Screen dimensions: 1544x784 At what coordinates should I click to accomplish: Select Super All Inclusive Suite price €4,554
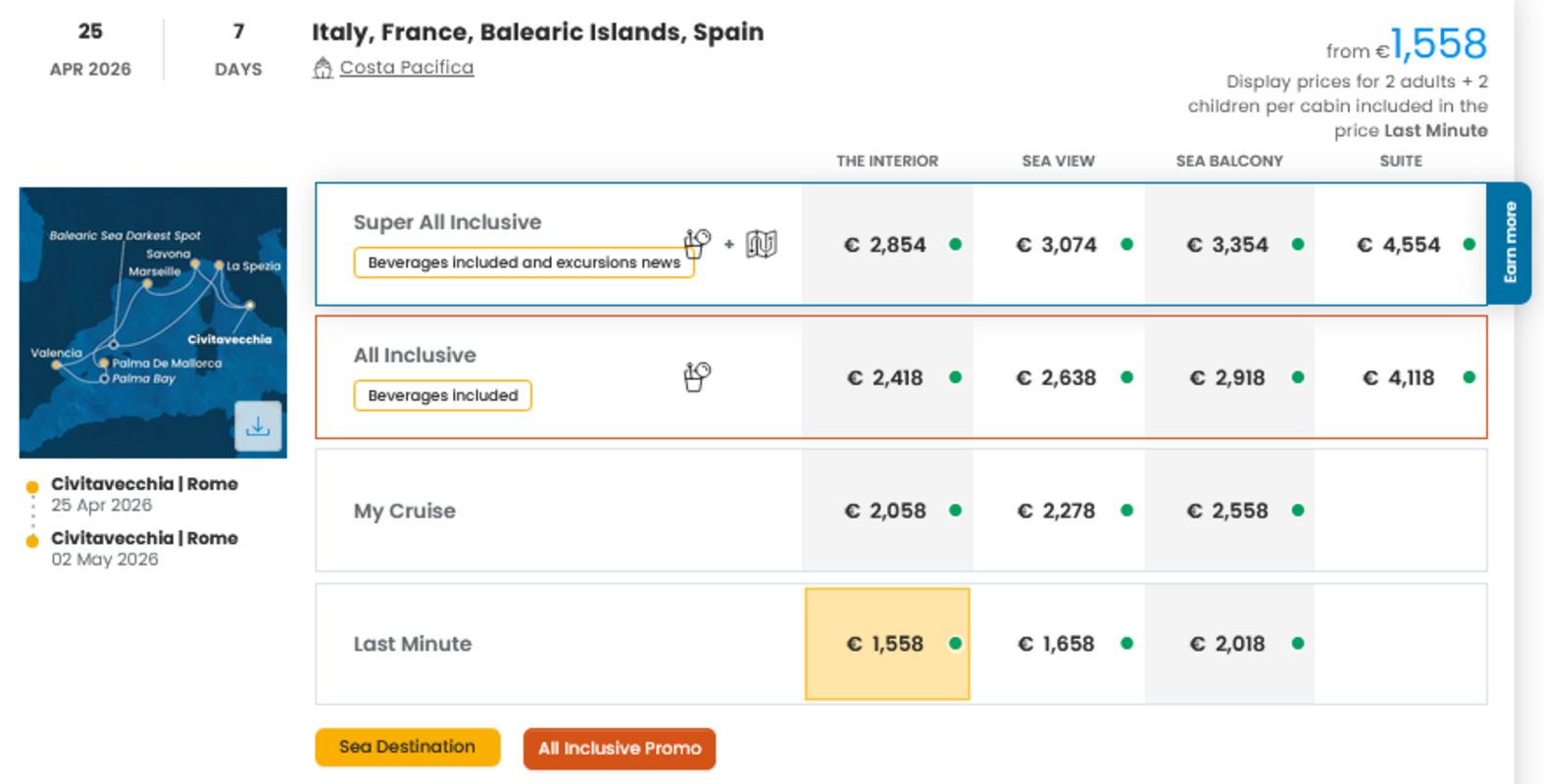(x=1400, y=245)
